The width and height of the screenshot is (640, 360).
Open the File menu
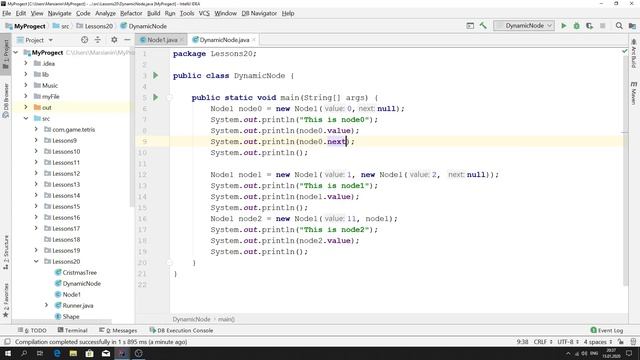click(7, 13)
